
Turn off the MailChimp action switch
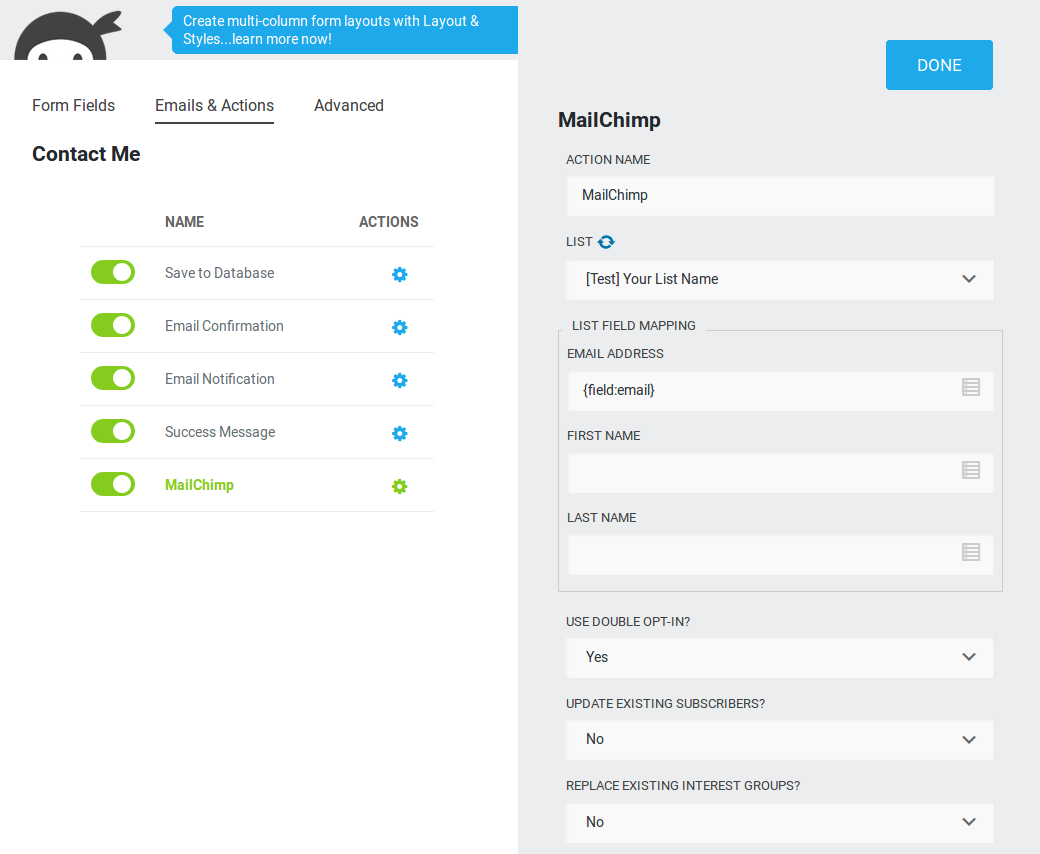113,484
